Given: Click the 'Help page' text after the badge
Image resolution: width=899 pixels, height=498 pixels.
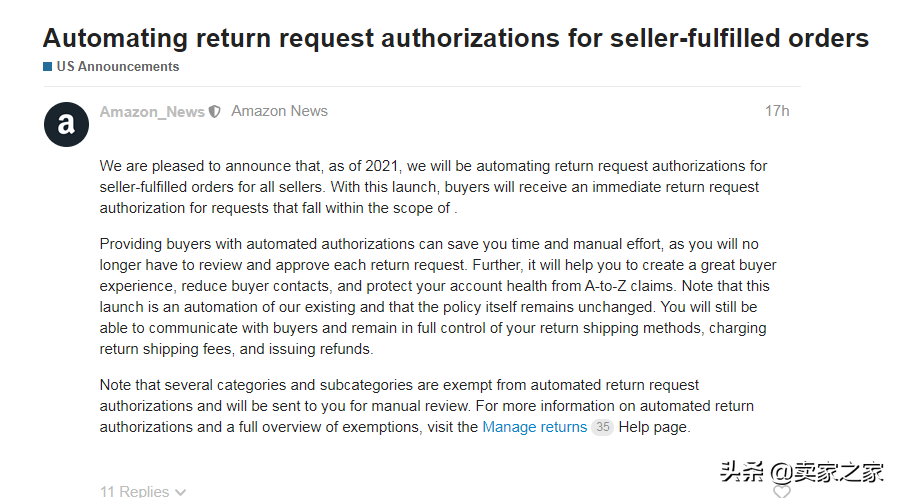Looking at the screenshot, I should click(x=654, y=427).
